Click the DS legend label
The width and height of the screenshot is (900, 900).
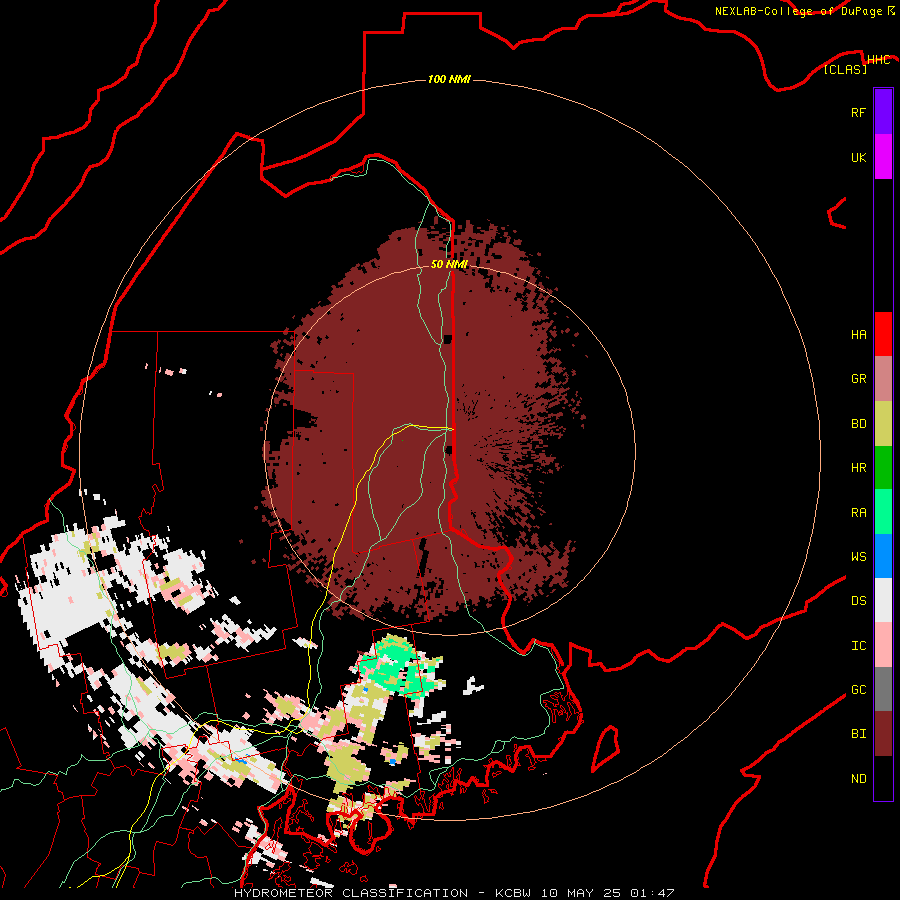pos(858,601)
